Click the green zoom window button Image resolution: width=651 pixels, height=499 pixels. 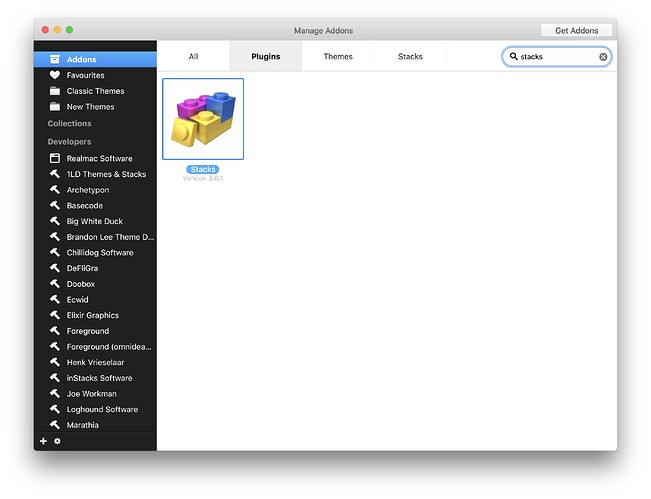pos(69,29)
